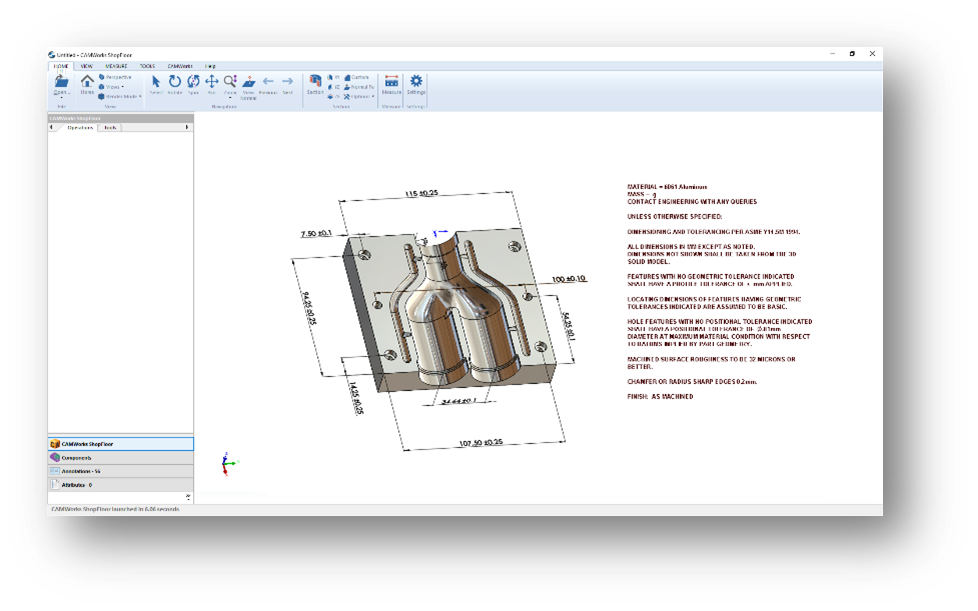This screenshot has height=611, width=978.
Task: Expand the Zoom tool dropdown arrow
Action: pyautogui.click(x=230, y=98)
